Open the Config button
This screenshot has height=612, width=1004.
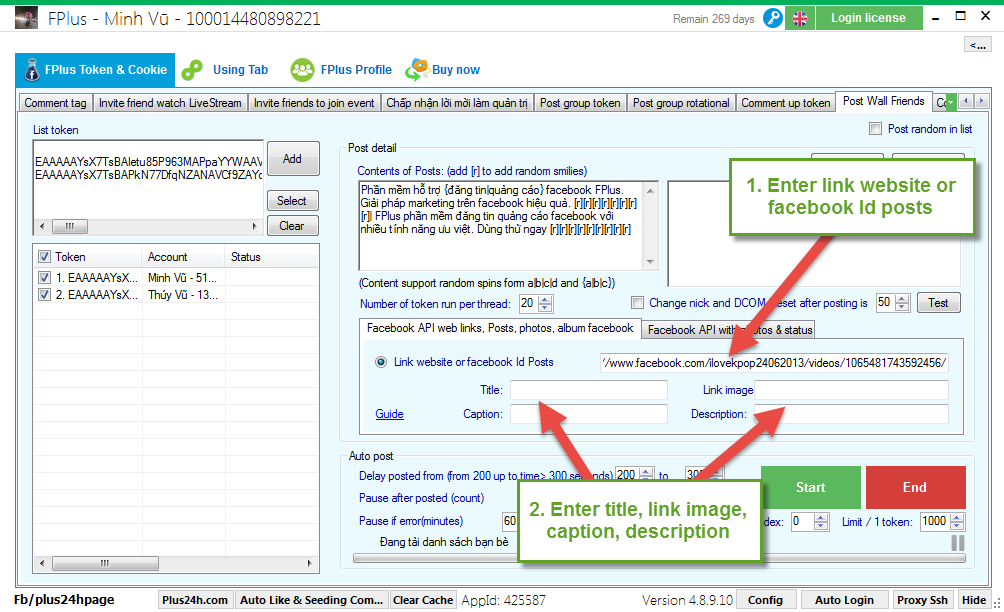point(765,600)
